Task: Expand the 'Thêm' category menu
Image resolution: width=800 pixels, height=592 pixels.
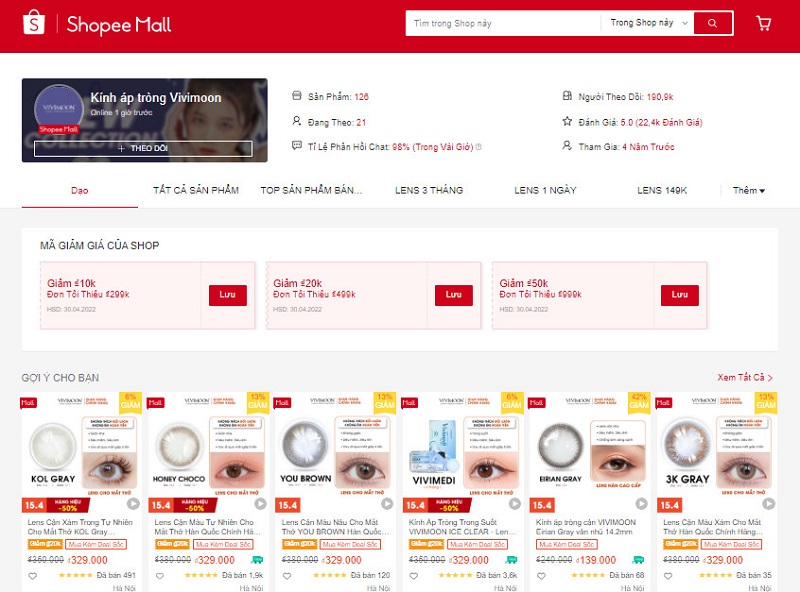Action: (748, 190)
